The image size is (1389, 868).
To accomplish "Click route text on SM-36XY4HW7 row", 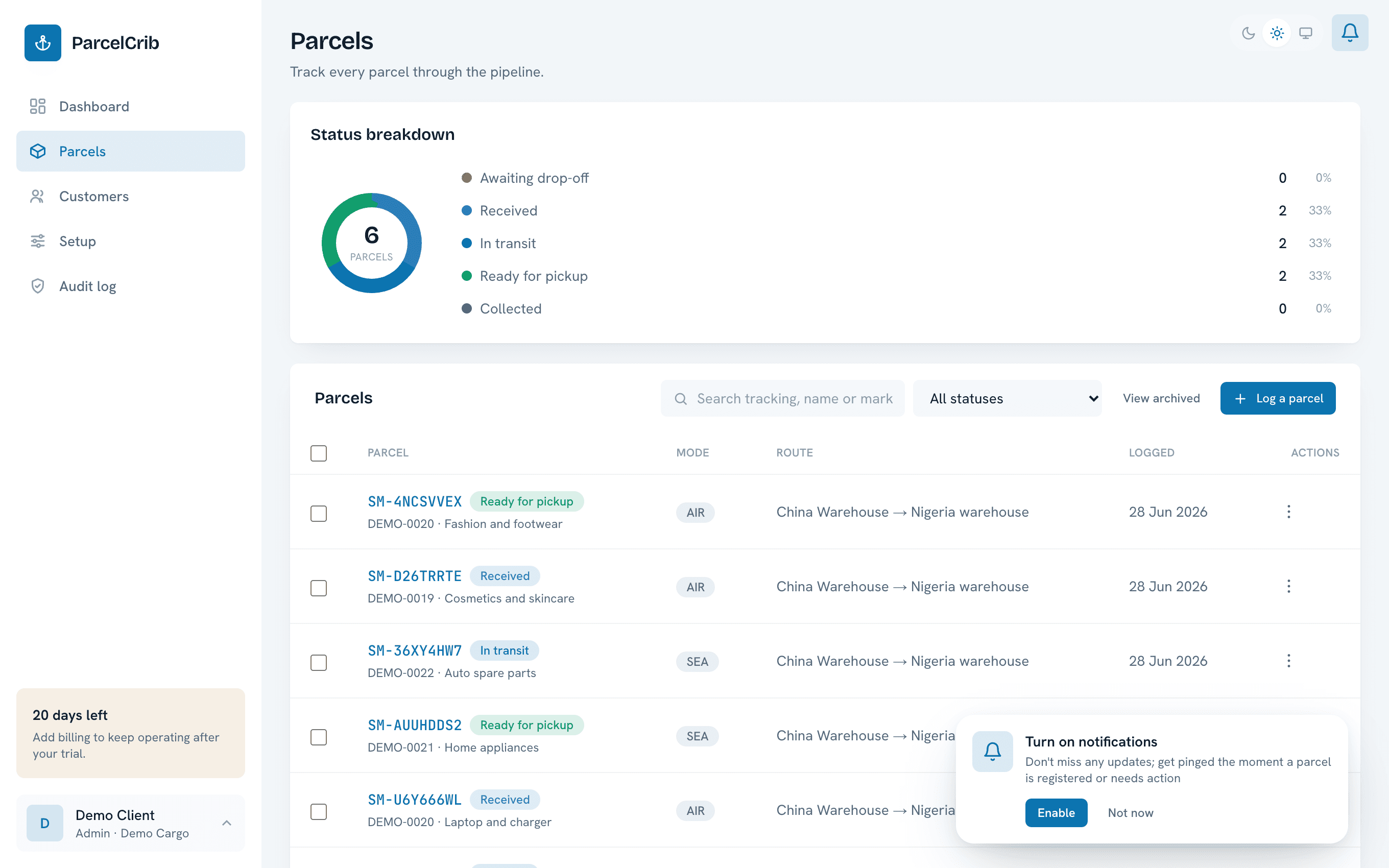I will pos(902,661).
